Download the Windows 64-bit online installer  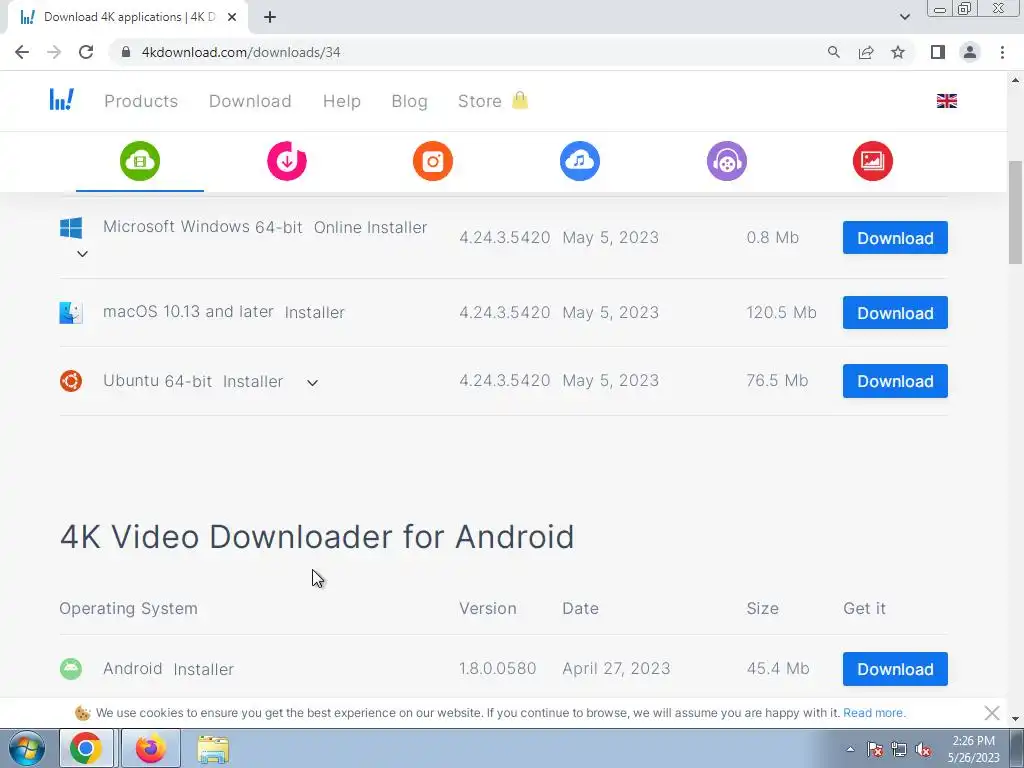pyautogui.click(x=895, y=238)
